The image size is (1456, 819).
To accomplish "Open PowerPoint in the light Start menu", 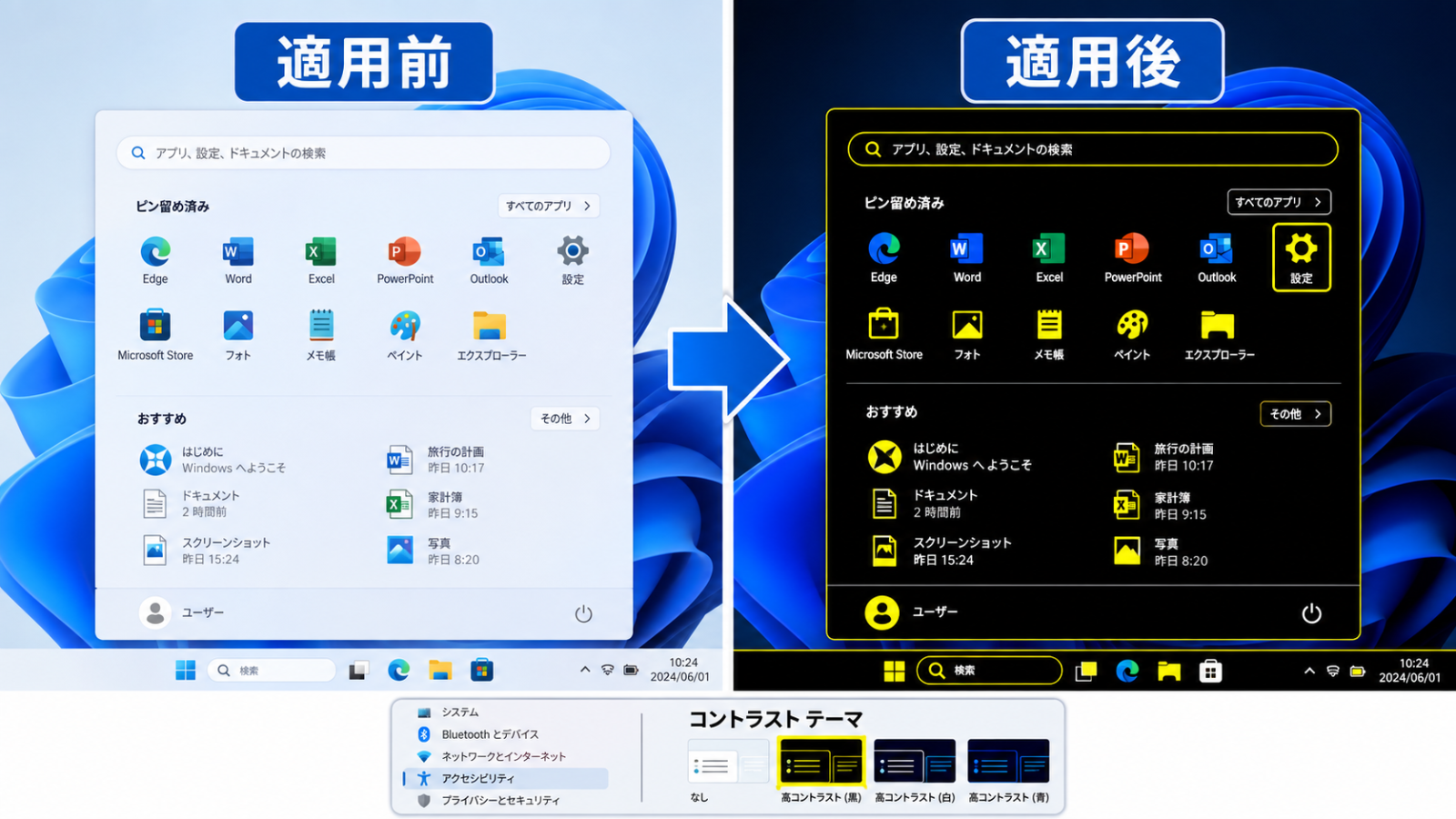I will (x=405, y=260).
